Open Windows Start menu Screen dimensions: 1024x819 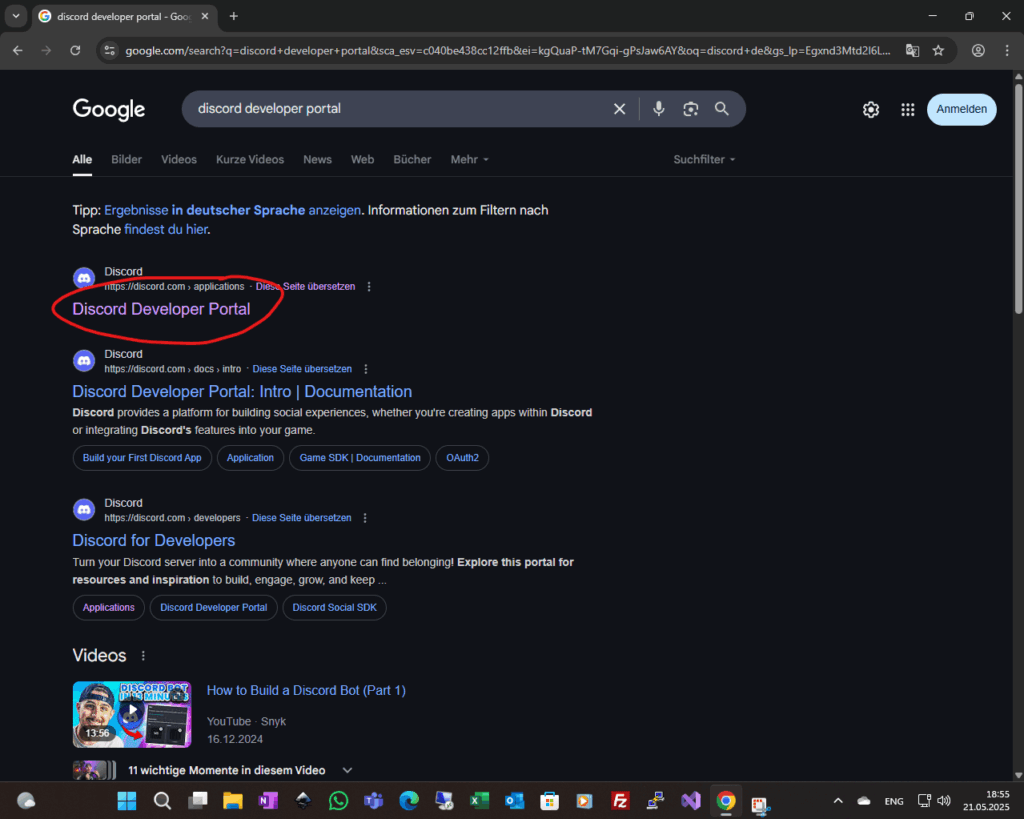127,801
